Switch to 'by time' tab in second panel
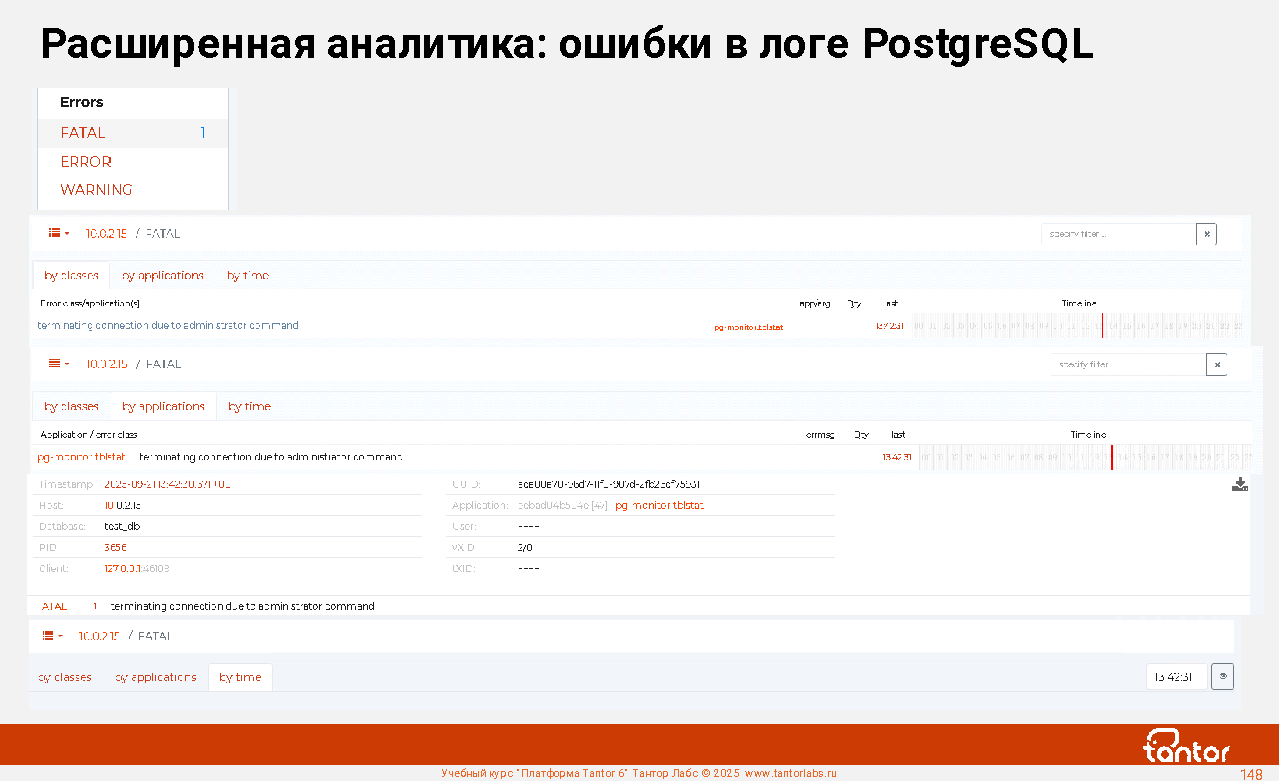 249,407
